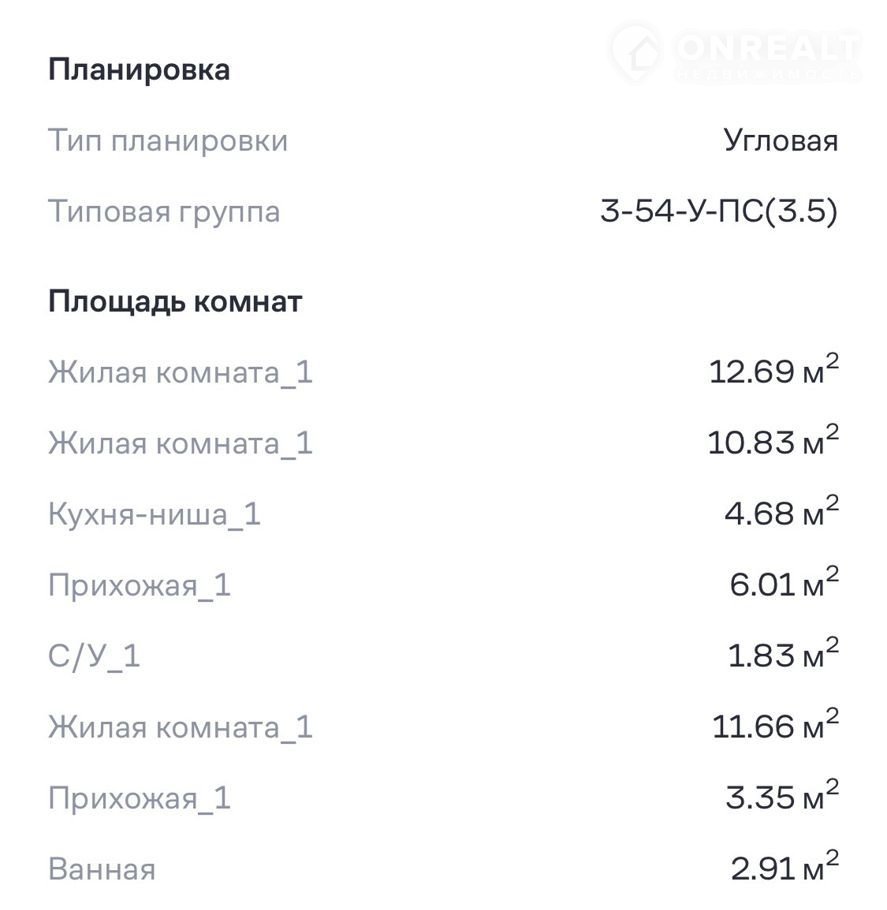Select the 1.83 м² area value

tap(783, 656)
